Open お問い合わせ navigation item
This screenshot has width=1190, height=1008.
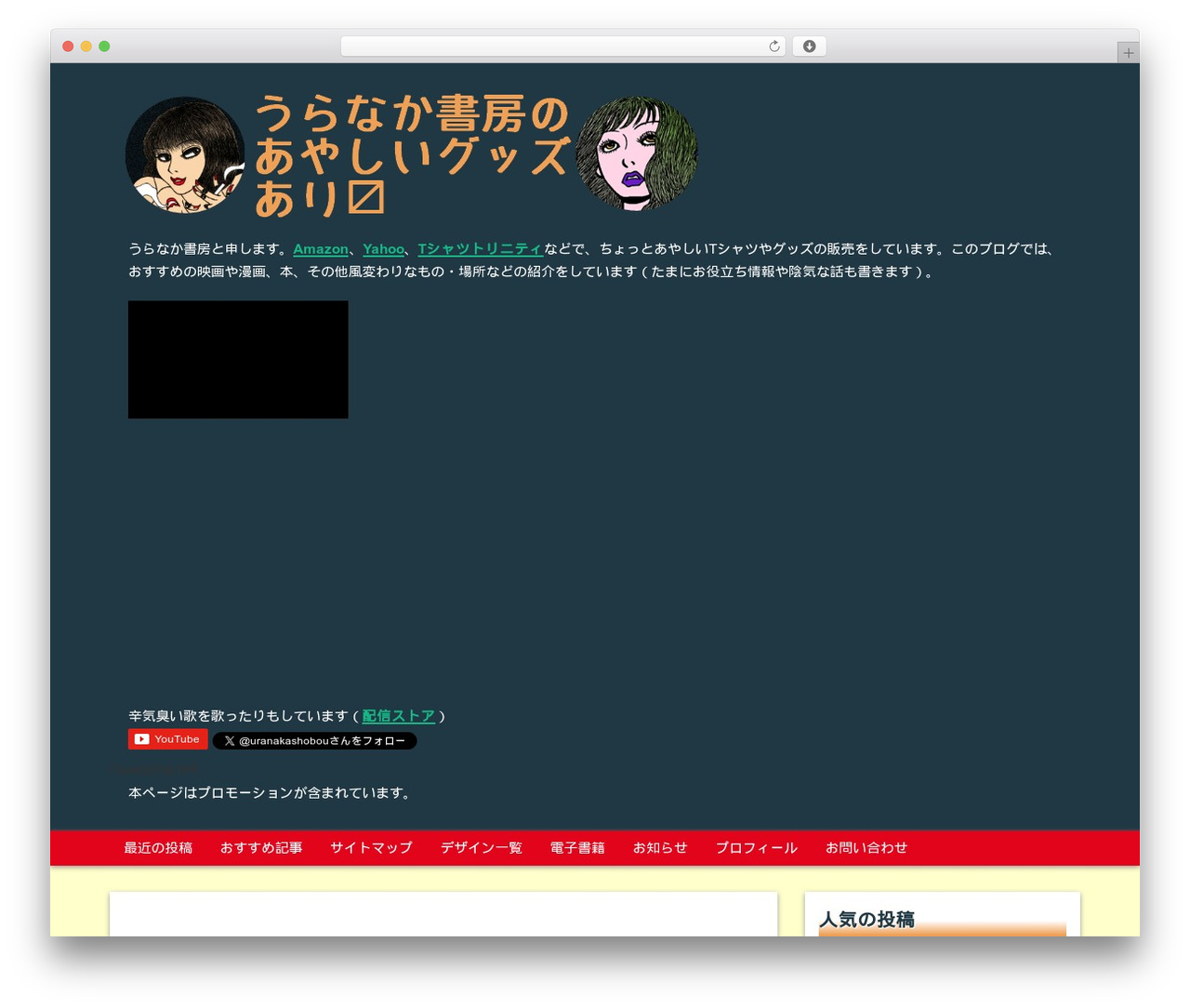click(x=866, y=848)
